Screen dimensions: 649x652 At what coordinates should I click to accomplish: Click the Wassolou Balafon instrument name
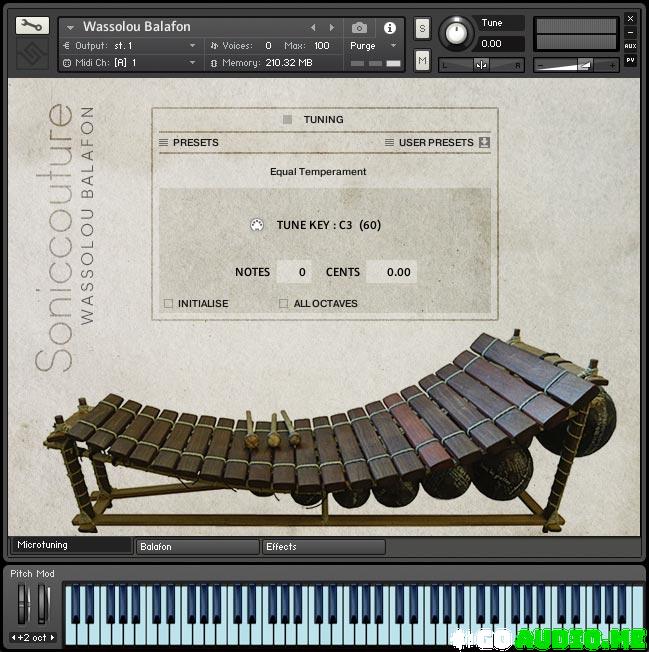click(x=136, y=27)
